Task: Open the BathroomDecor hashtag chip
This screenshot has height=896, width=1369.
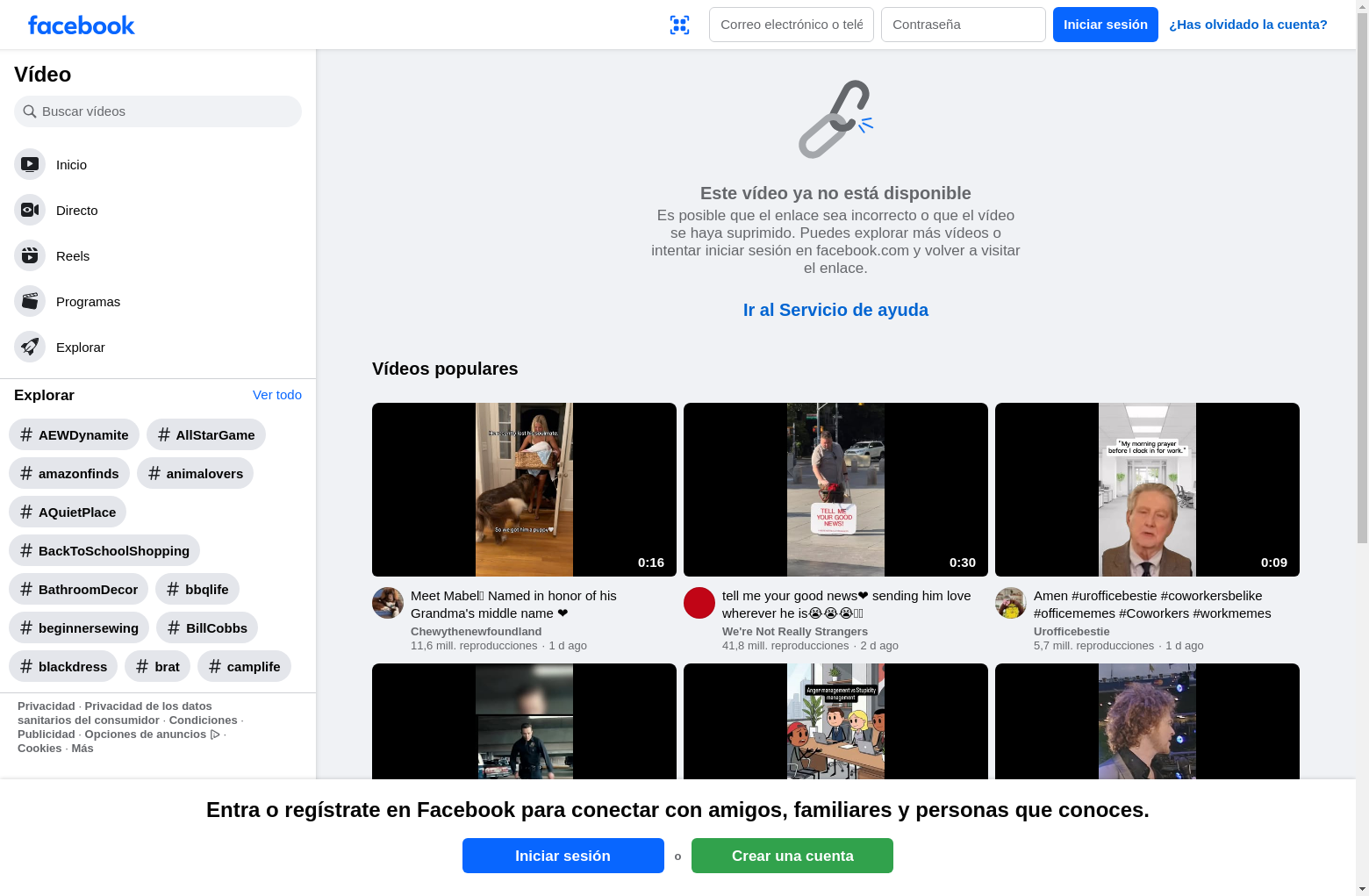Action: point(79,589)
